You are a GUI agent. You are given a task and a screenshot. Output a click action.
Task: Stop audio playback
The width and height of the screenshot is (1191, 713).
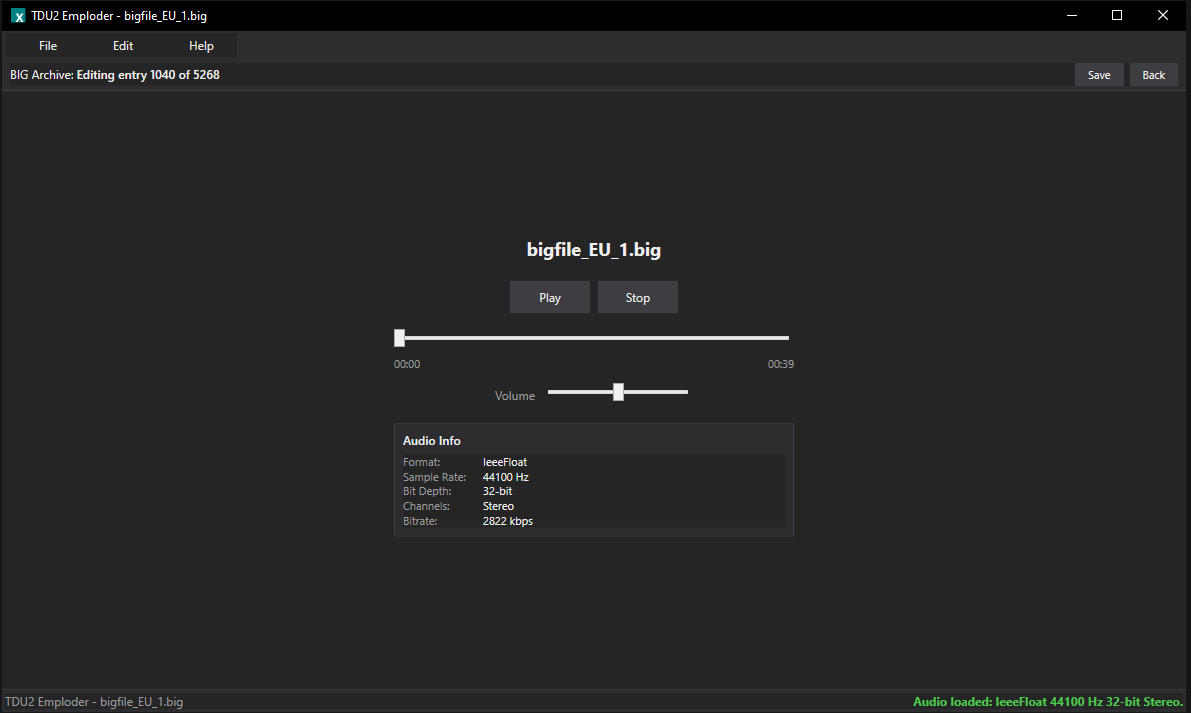click(x=638, y=297)
